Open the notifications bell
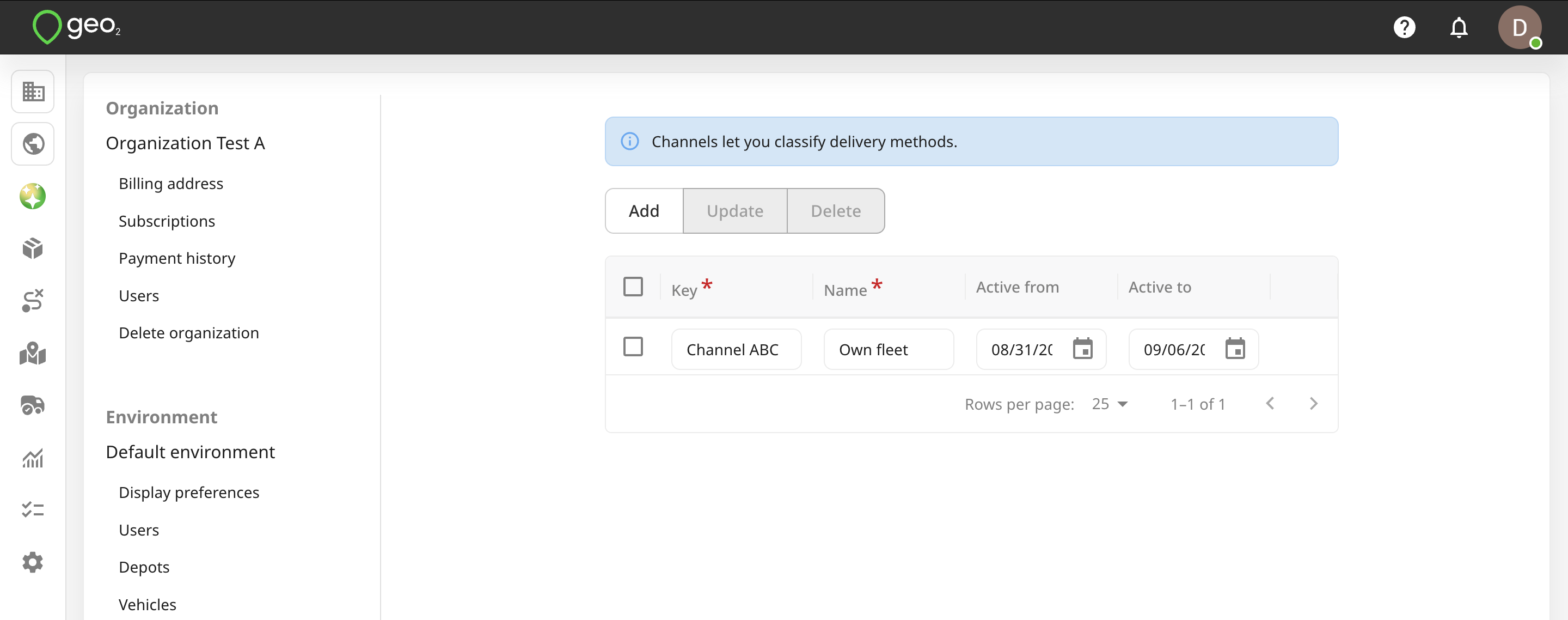The height and width of the screenshot is (620, 1568). (x=1459, y=27)
